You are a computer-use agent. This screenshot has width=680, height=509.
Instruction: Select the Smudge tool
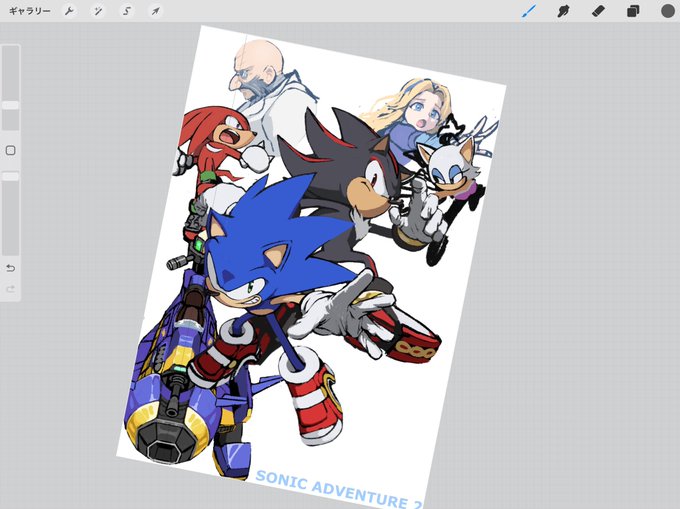click(563, 11)
